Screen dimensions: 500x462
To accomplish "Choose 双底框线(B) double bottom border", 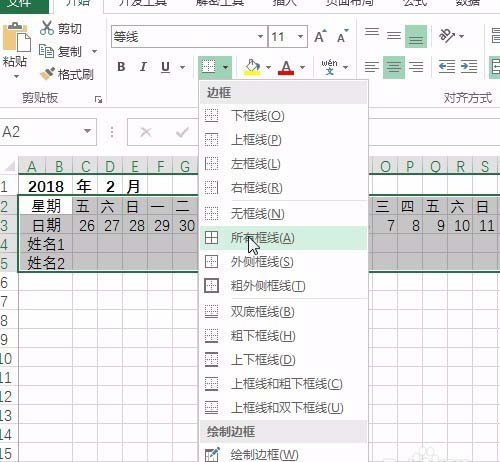I will [x=284, y=312].
